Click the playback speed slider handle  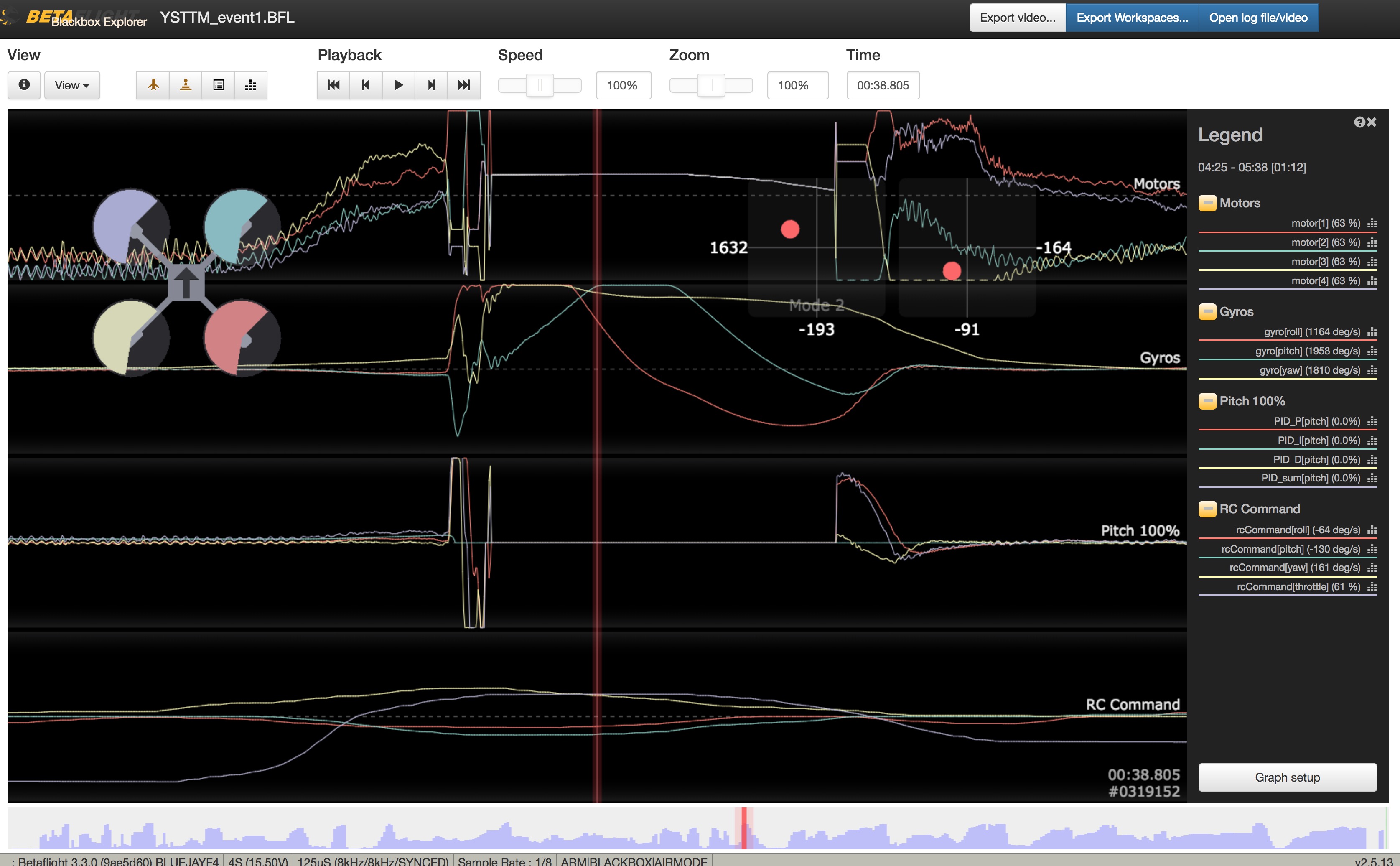coord(540,85)
